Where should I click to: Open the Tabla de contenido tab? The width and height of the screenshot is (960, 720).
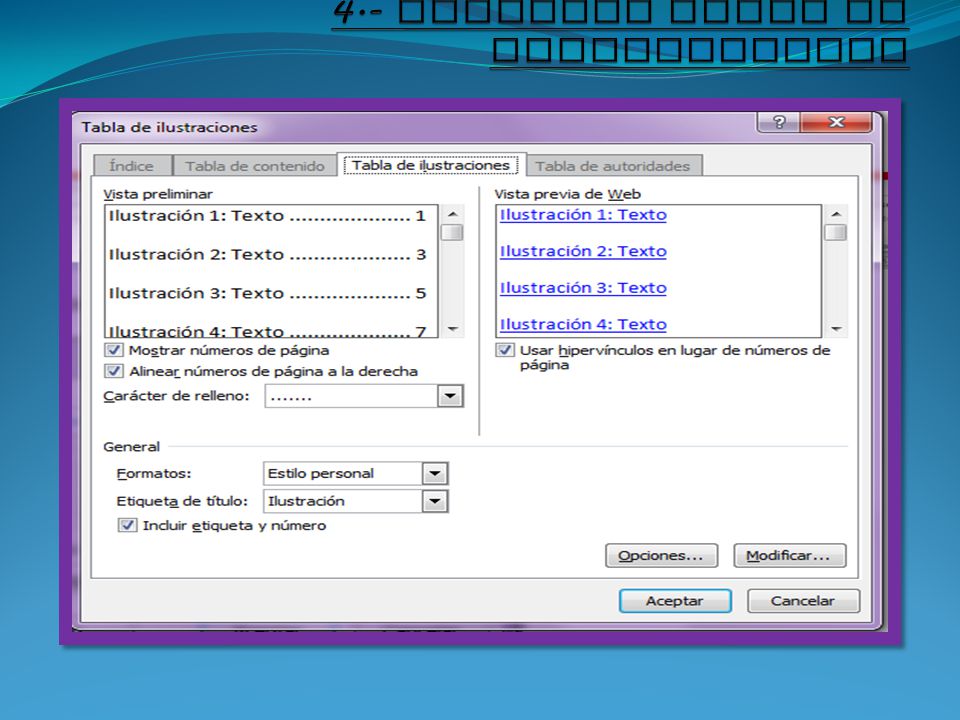(255, 166)
